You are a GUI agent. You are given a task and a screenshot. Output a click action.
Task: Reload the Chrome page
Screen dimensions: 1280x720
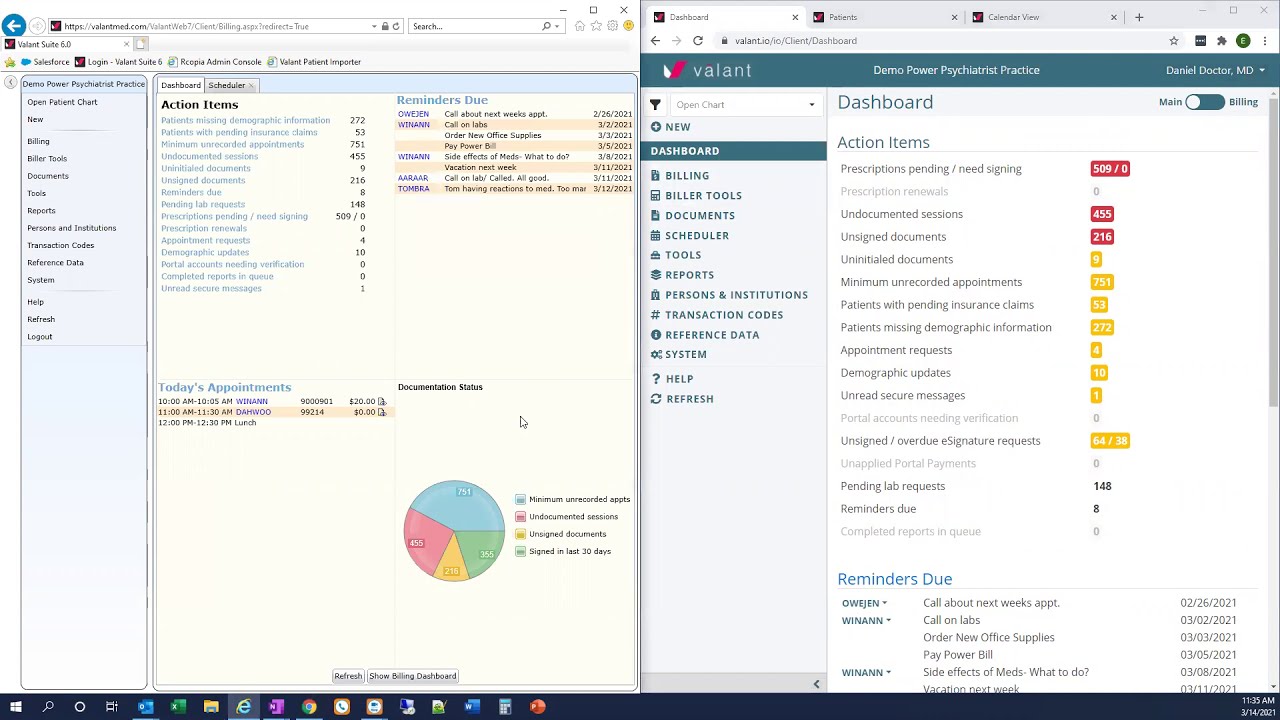coord(698,41)
